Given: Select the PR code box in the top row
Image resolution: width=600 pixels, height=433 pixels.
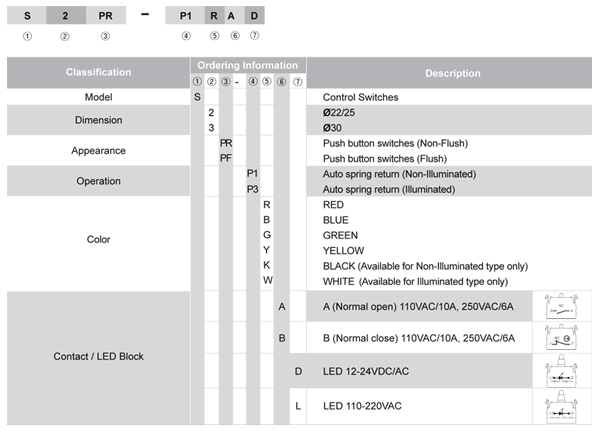Looking at the screenshot, I should click(106, 15).
